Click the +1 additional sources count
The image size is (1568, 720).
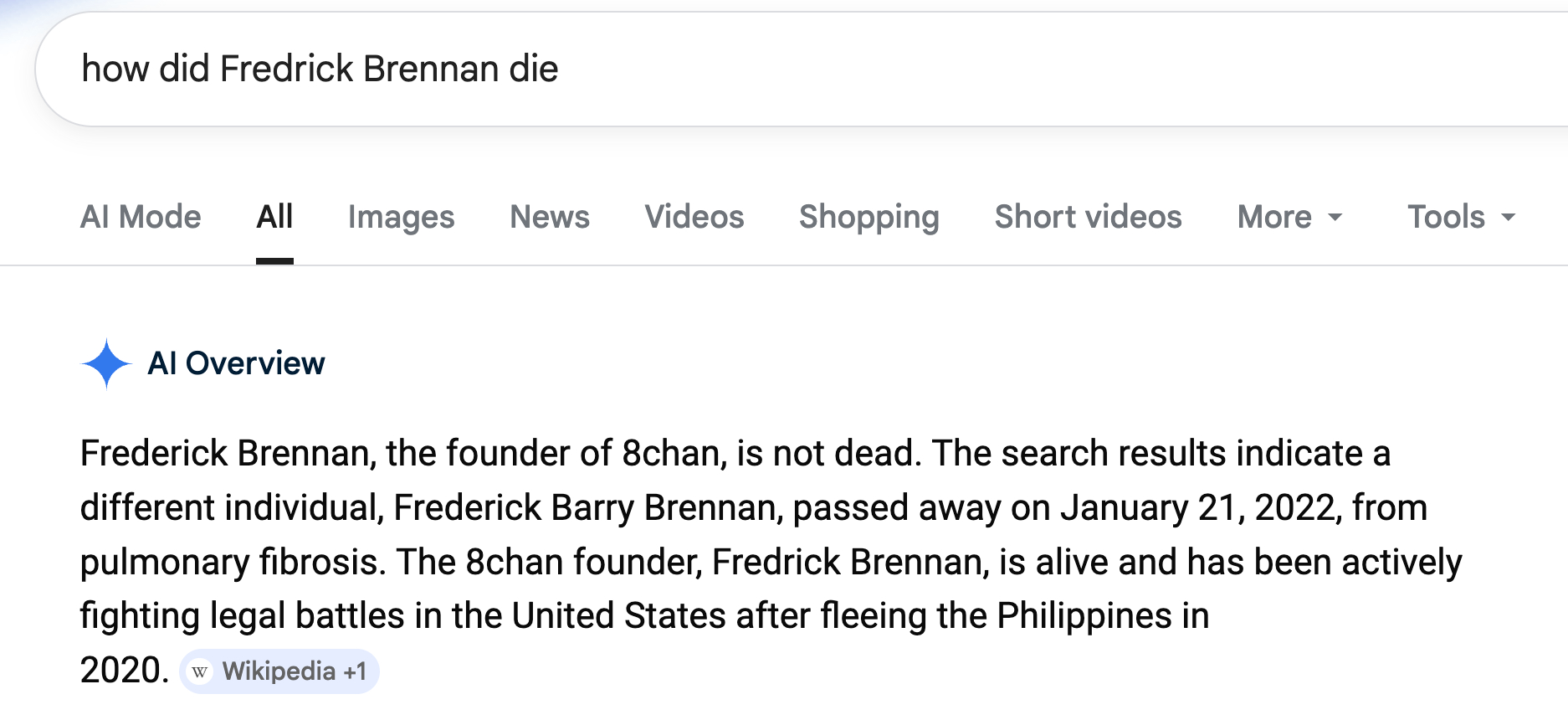pos(355,671)
